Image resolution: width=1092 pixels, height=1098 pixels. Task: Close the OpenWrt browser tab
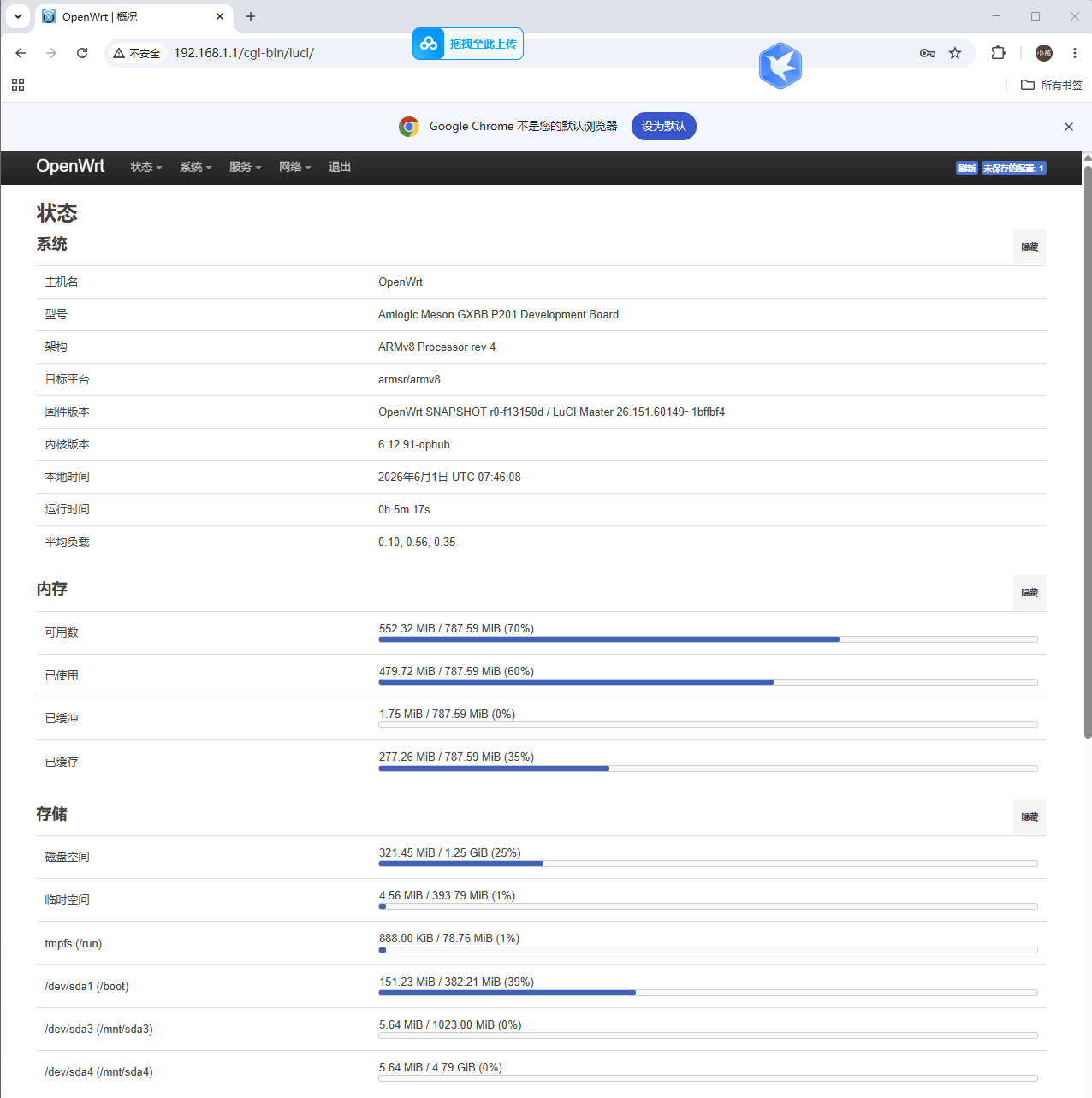(x=220, y=16)
